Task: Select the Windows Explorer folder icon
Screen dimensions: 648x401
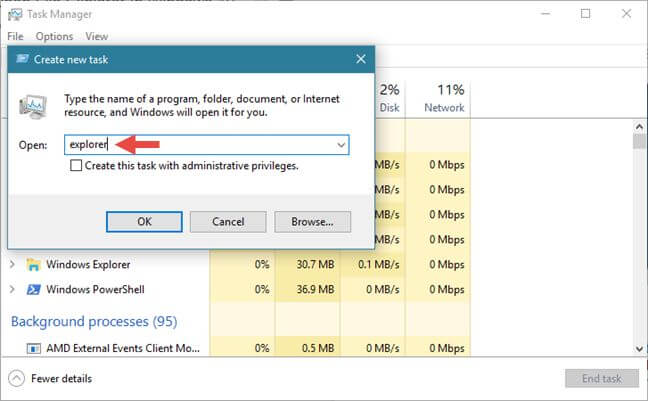Action: (x=33, y=265)
